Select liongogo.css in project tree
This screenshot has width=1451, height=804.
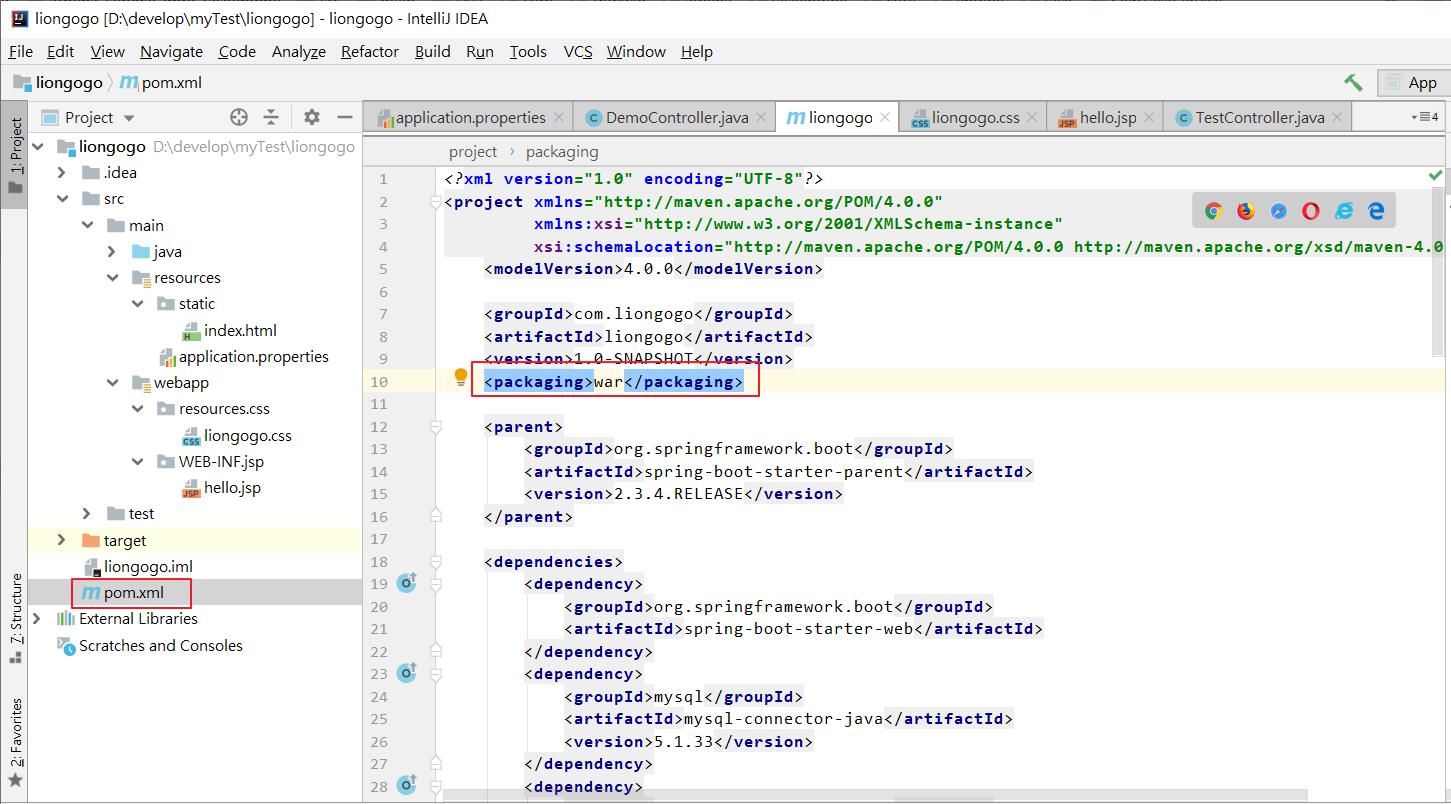click(236, 435)
